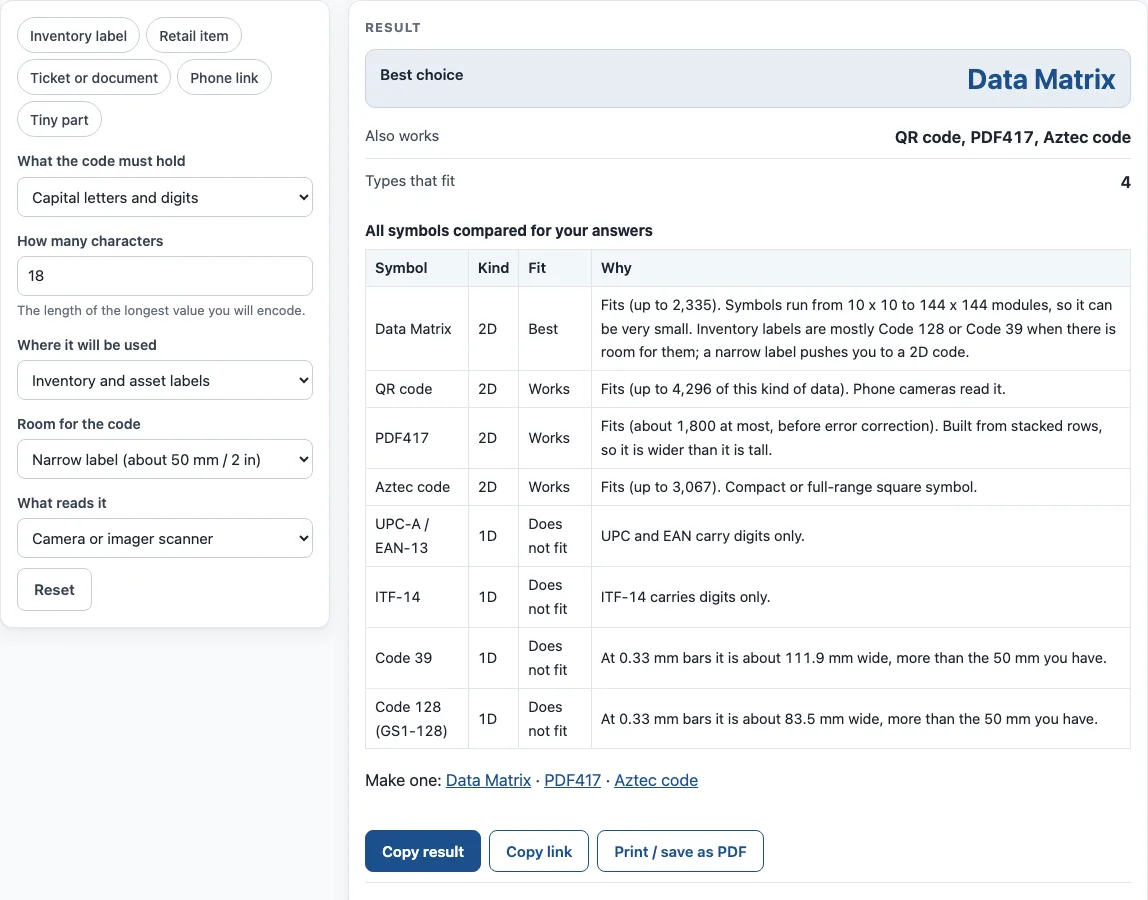Expand the 'What reads it' dropdown
Image resolution: width=1148 pixels, height=900 pixels.
pyautogui.click(x=165, y=538)
